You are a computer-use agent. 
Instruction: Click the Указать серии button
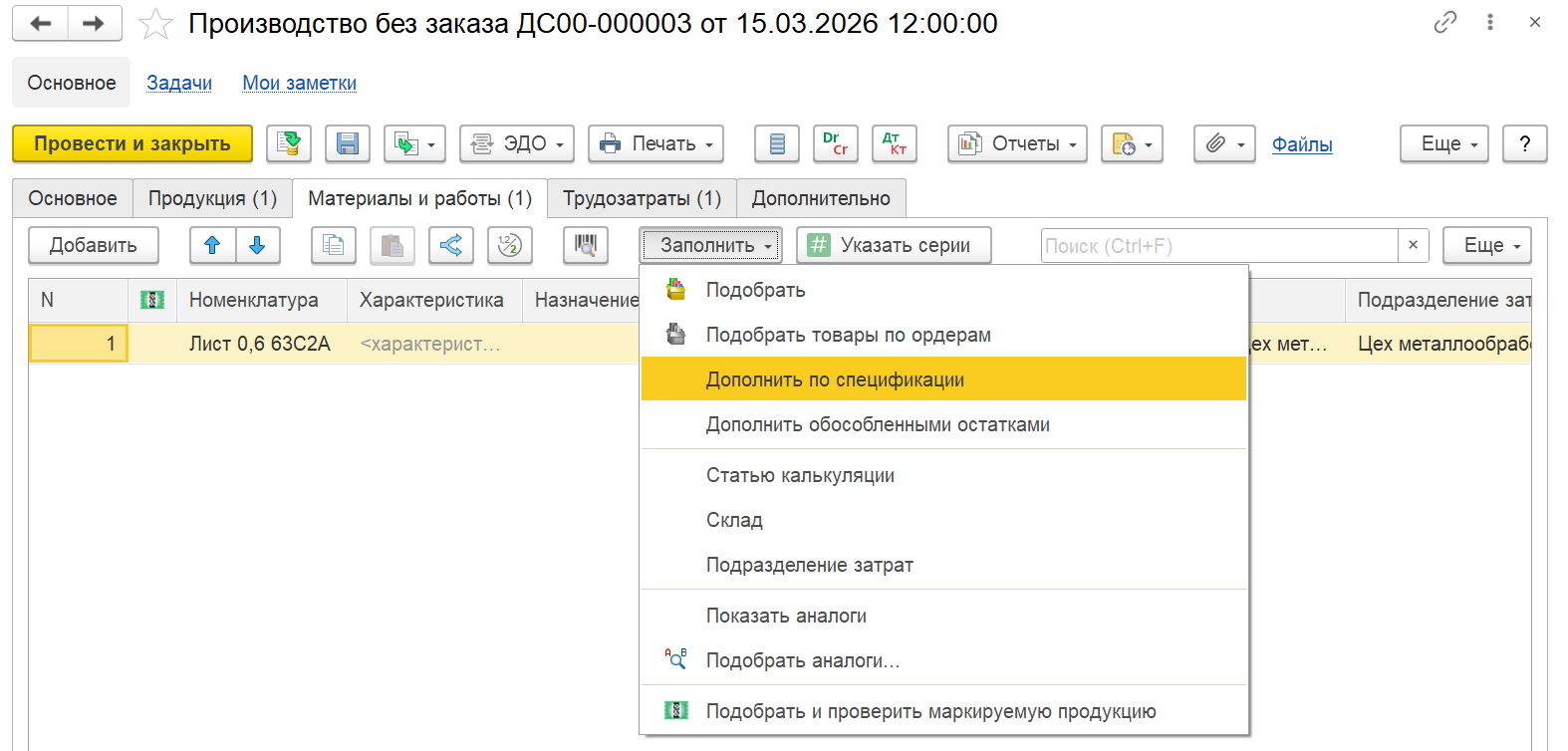(894, 245)
